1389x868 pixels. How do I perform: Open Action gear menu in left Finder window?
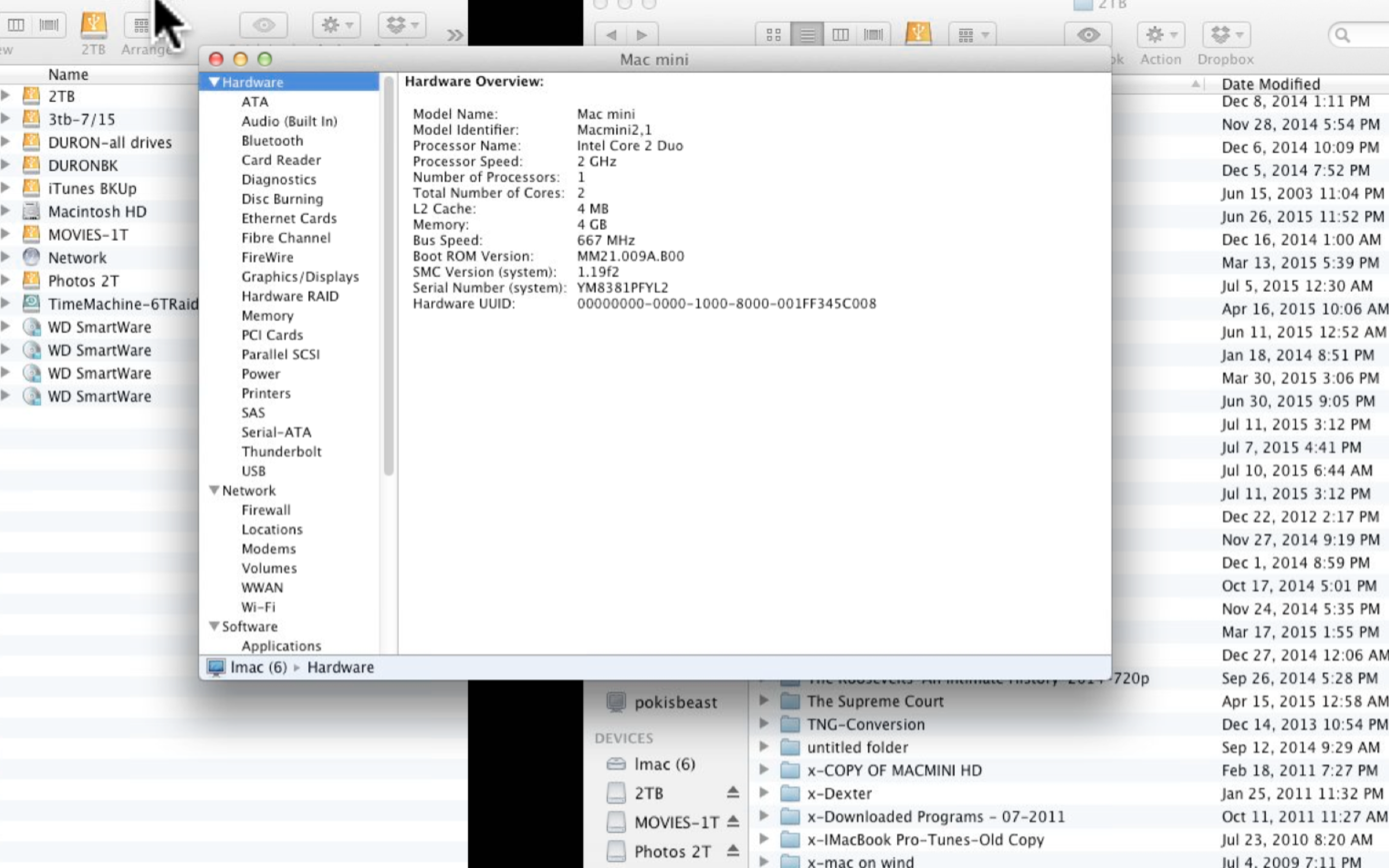click(x=336, y=25)
